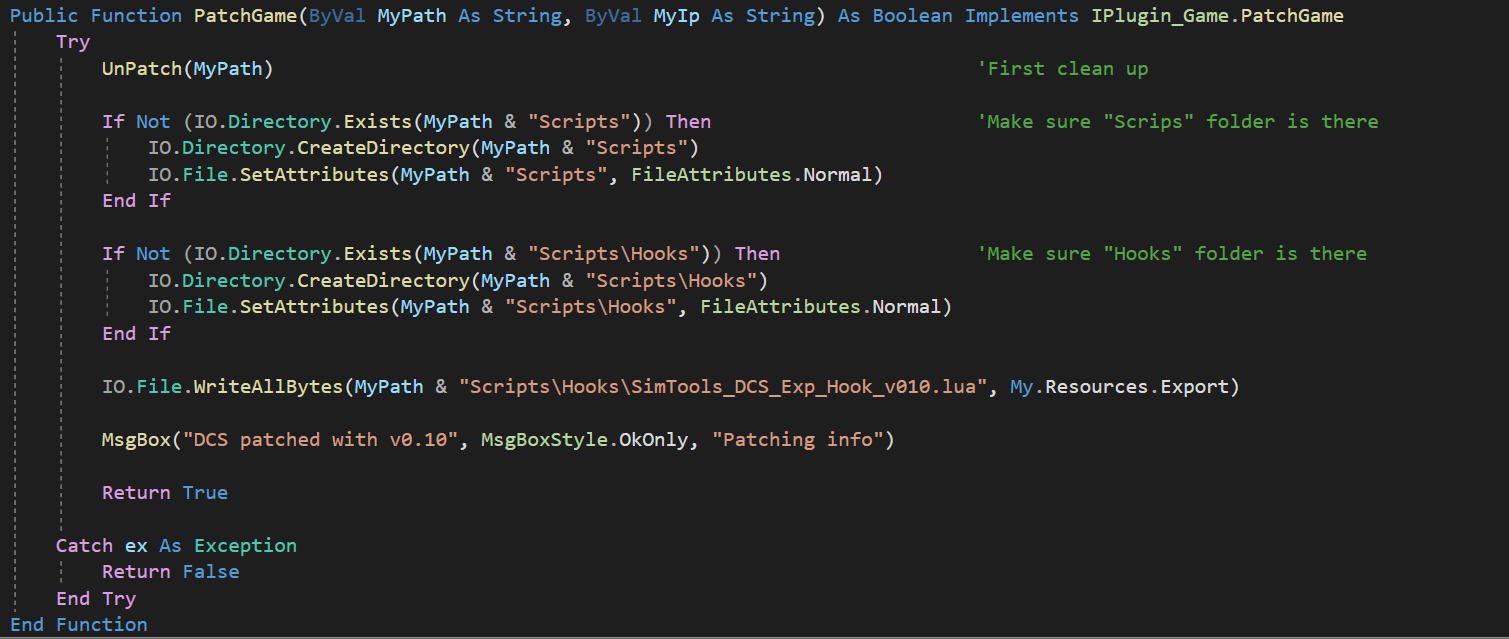Image resolution: width=1509 pixels, height=639 pixels.
Task: Click the 'First clean up comment
Action: (x=1063, y=69)
